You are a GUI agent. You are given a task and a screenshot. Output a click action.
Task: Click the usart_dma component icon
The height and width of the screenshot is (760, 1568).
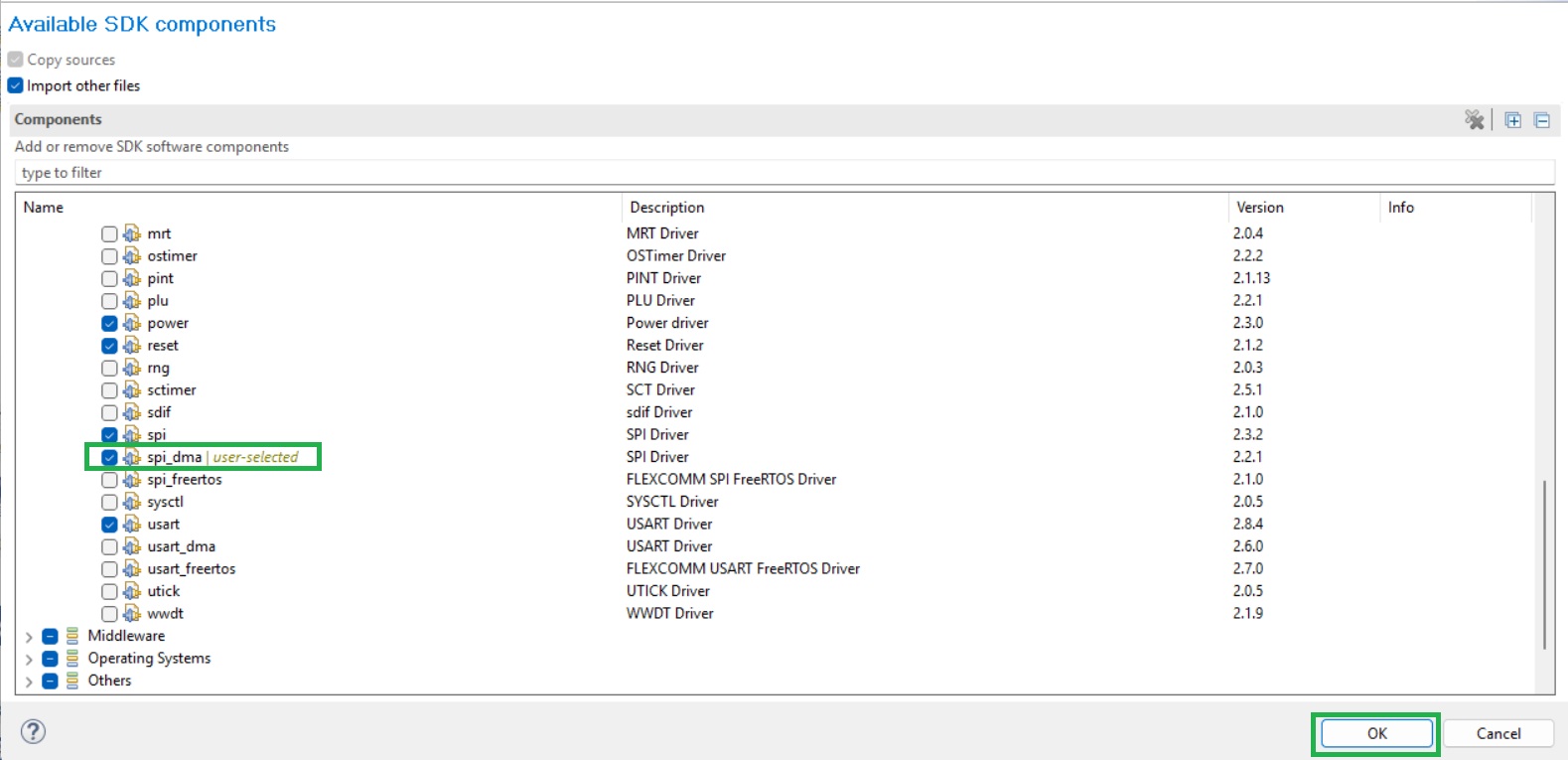[132, 546]
